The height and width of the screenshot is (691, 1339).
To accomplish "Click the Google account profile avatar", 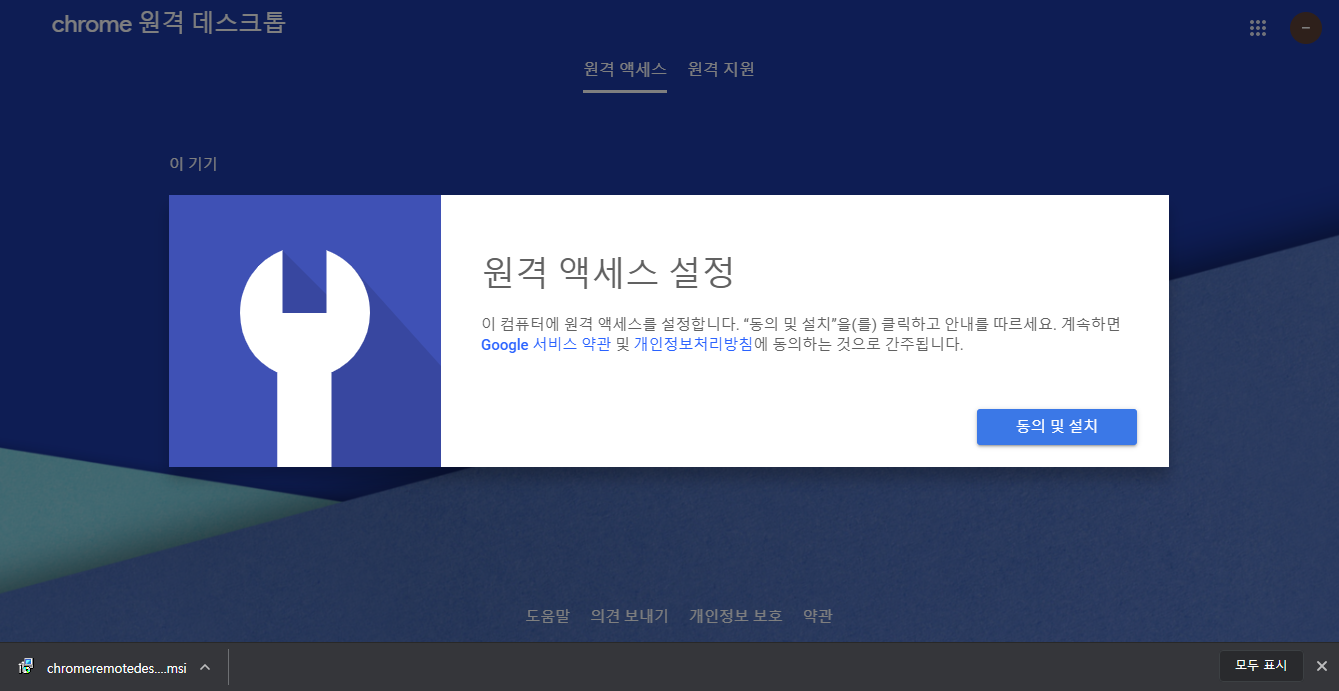I will click(1304, 27).
